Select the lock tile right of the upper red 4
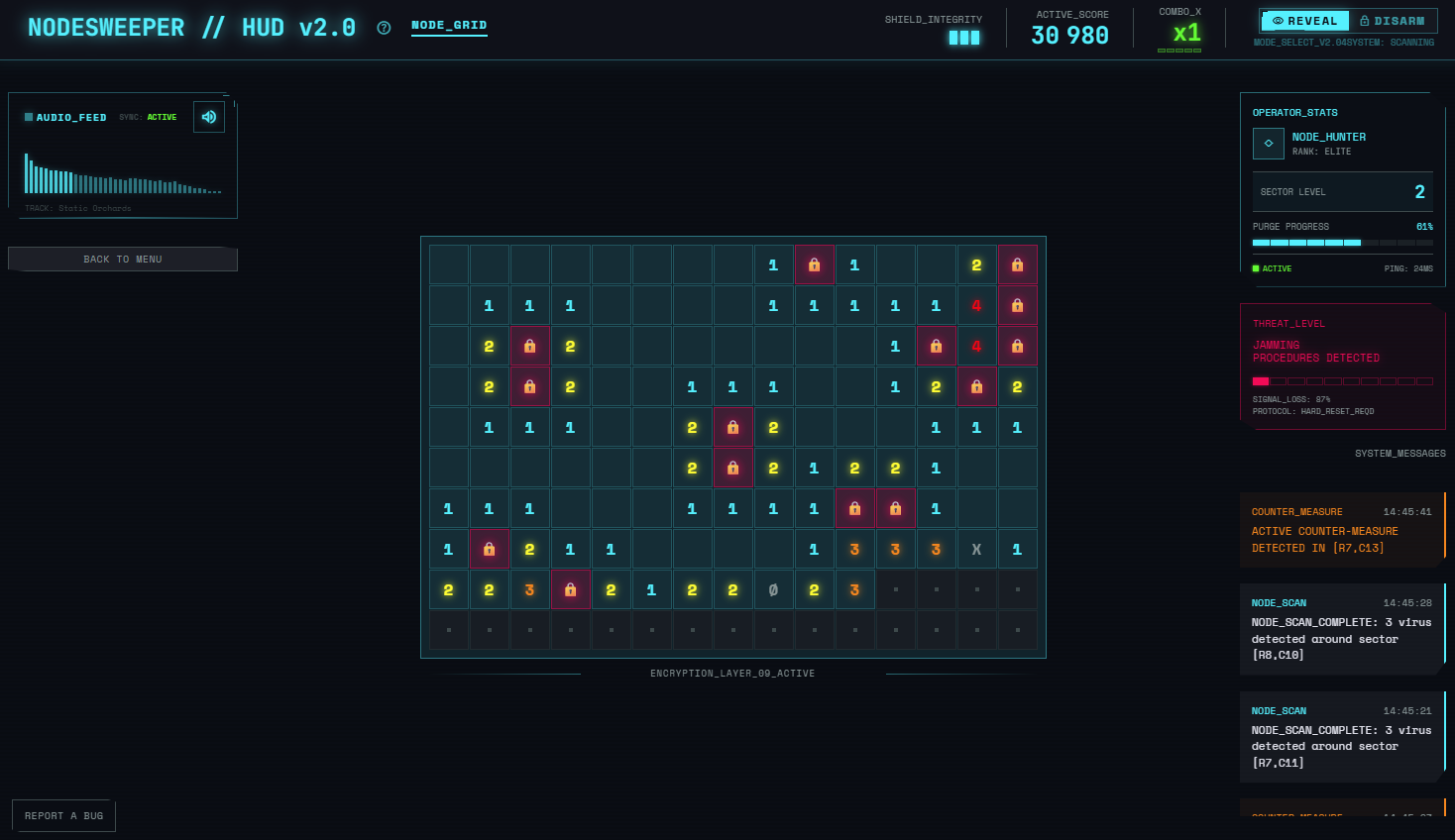 click(x=1018, y=306)
